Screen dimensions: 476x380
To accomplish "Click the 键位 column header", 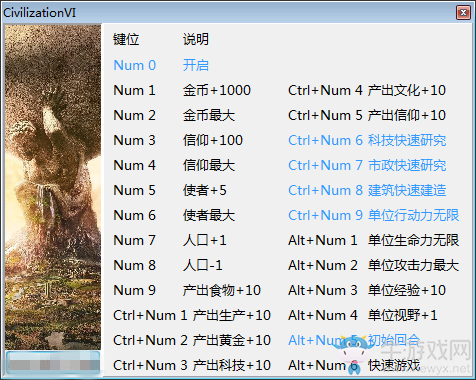I will [126, 39].
